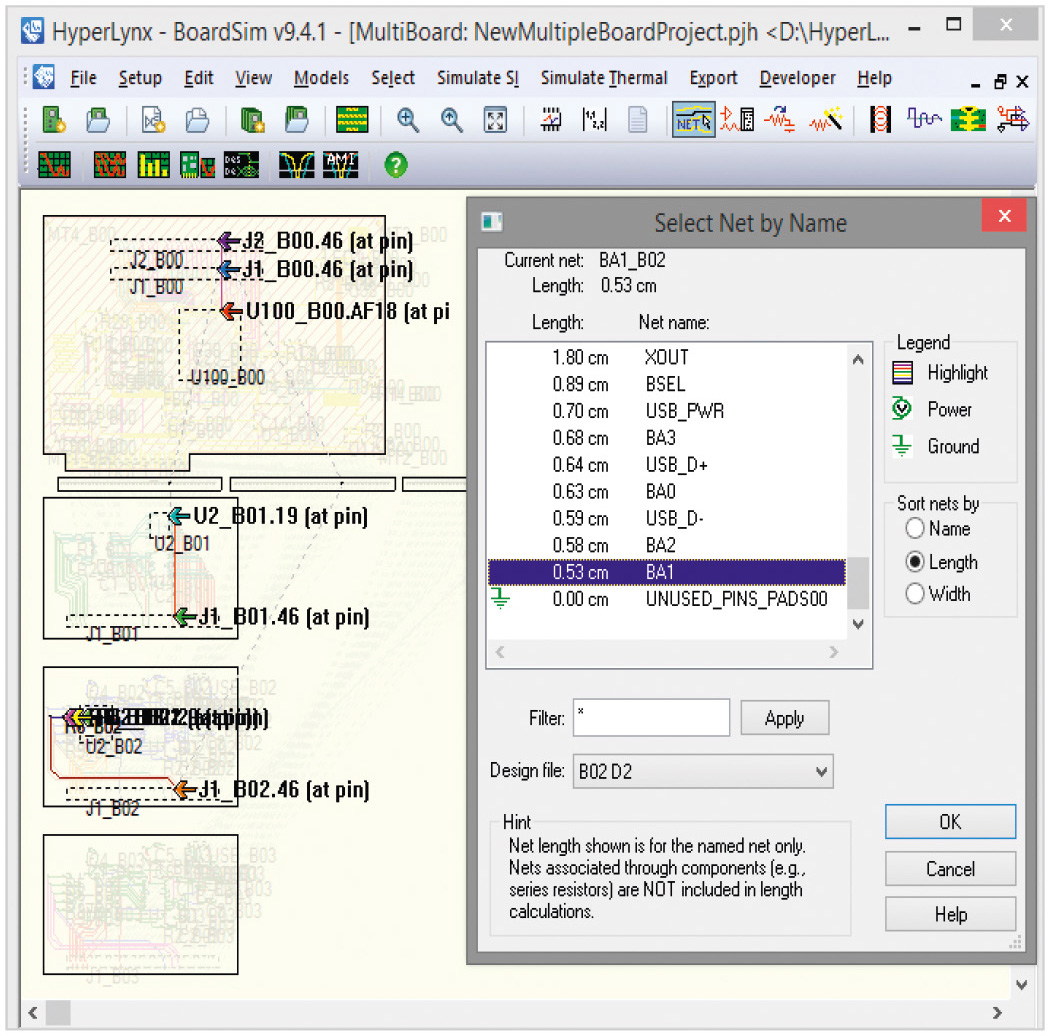Click the Open MultiBoard Project icon
The width and height of the screenshot is (1051, 1036).
click(296, 121)
